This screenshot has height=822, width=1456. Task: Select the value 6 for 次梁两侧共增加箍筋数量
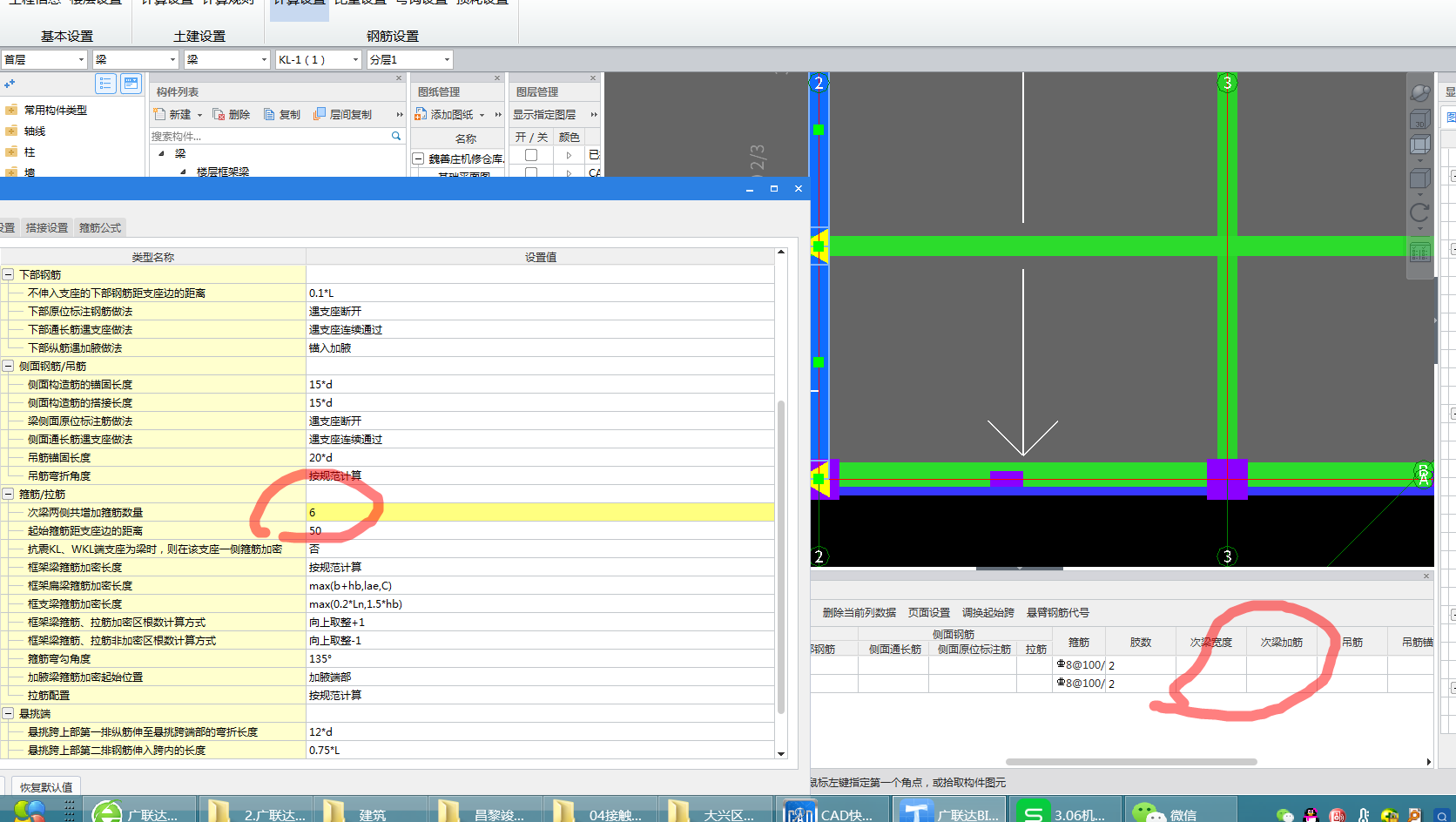(540, 512)
